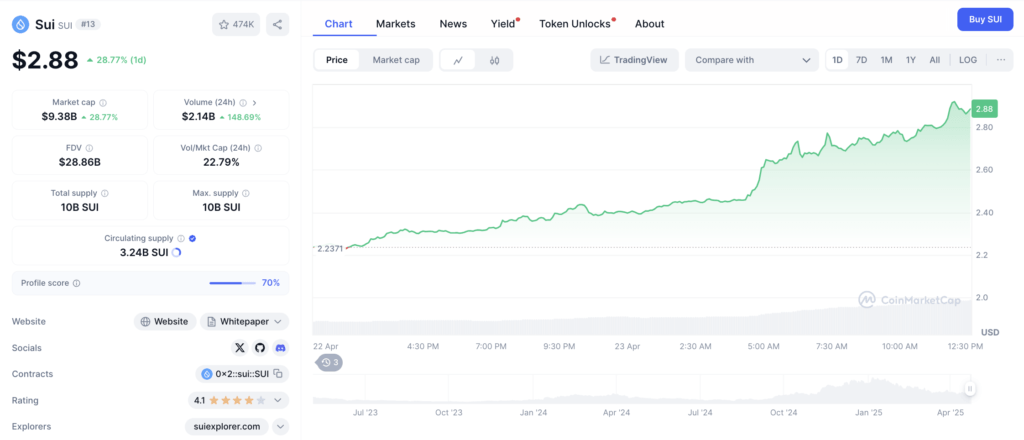Open the Markets tab
This screenshot has height=440, width=1024.
click(396, 24)
